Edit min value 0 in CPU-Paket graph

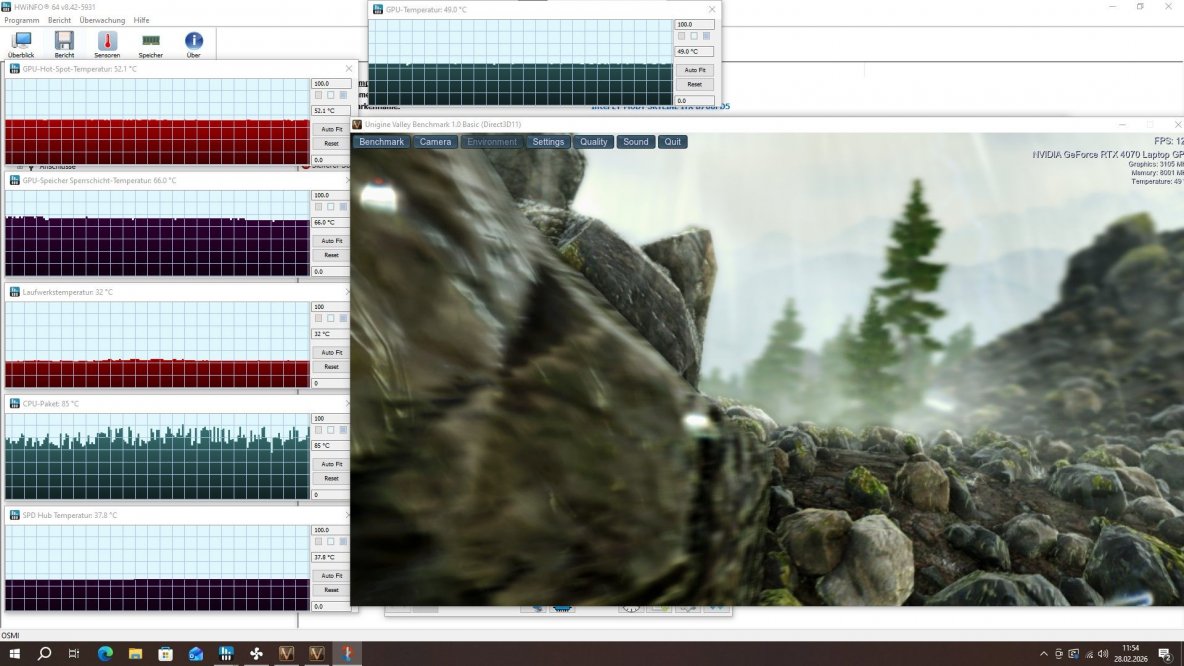[331, 495]
